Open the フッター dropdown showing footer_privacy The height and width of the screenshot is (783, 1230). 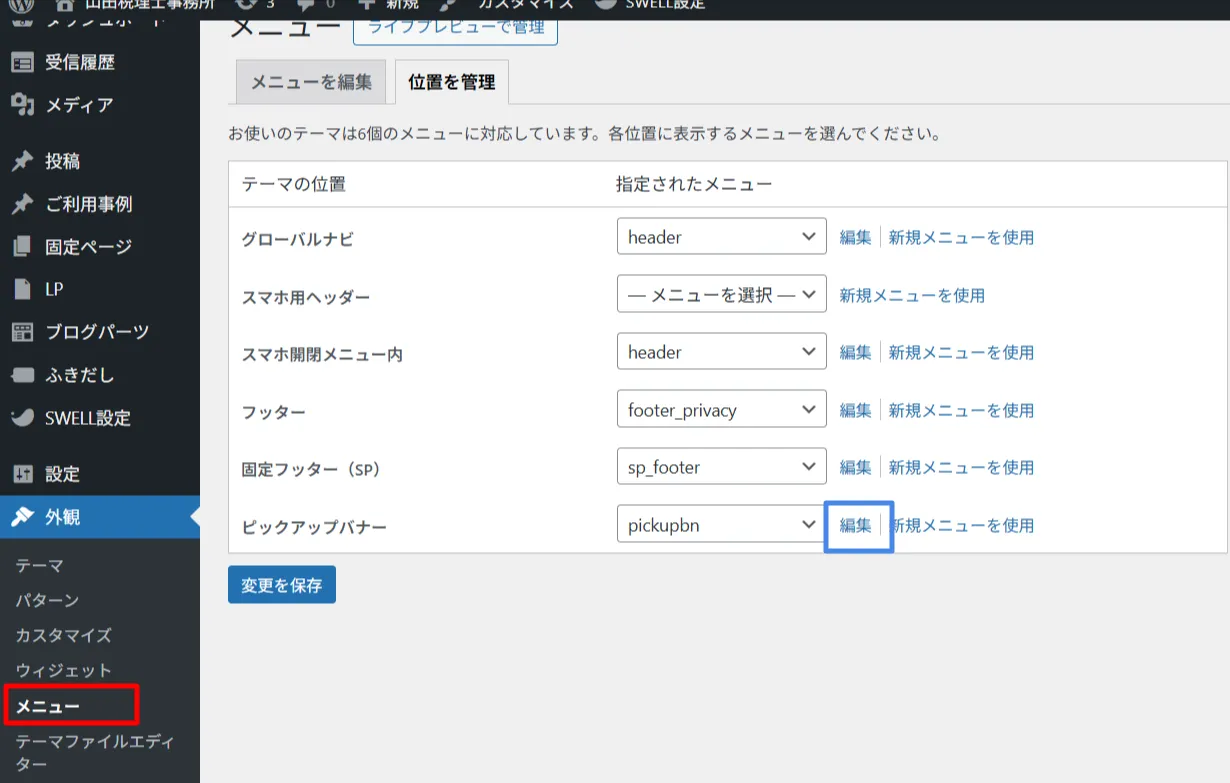[722, 410]
